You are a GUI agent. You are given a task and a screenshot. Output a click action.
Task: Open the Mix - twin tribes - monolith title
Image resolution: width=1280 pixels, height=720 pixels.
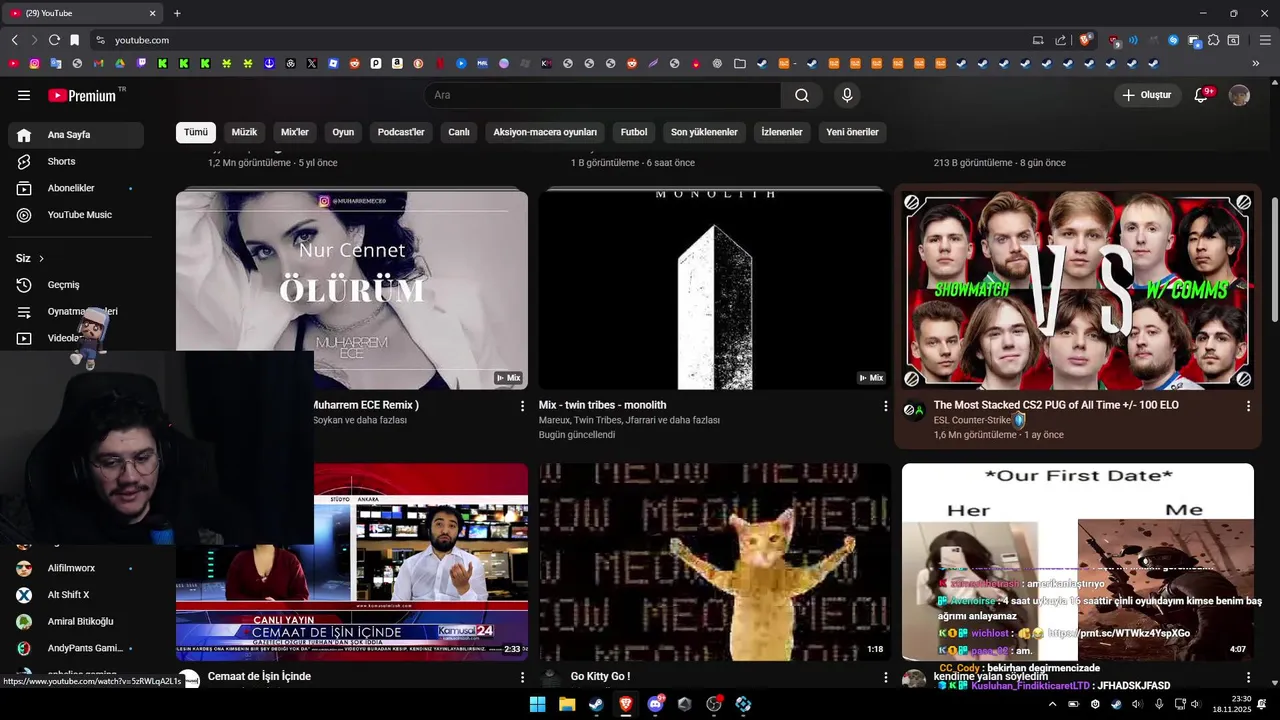tap(602, 405)
